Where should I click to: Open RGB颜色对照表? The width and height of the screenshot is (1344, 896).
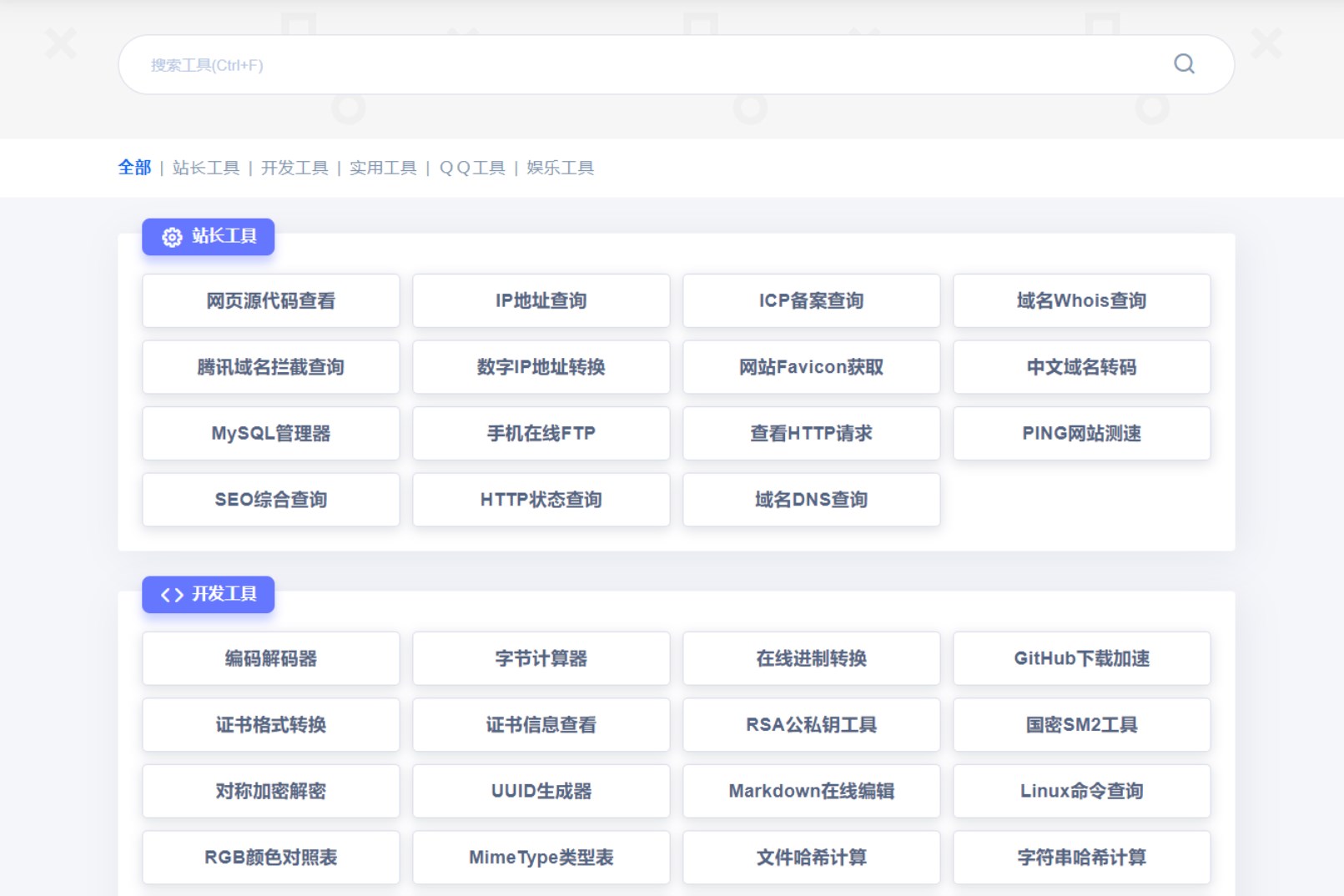(271, 858)
